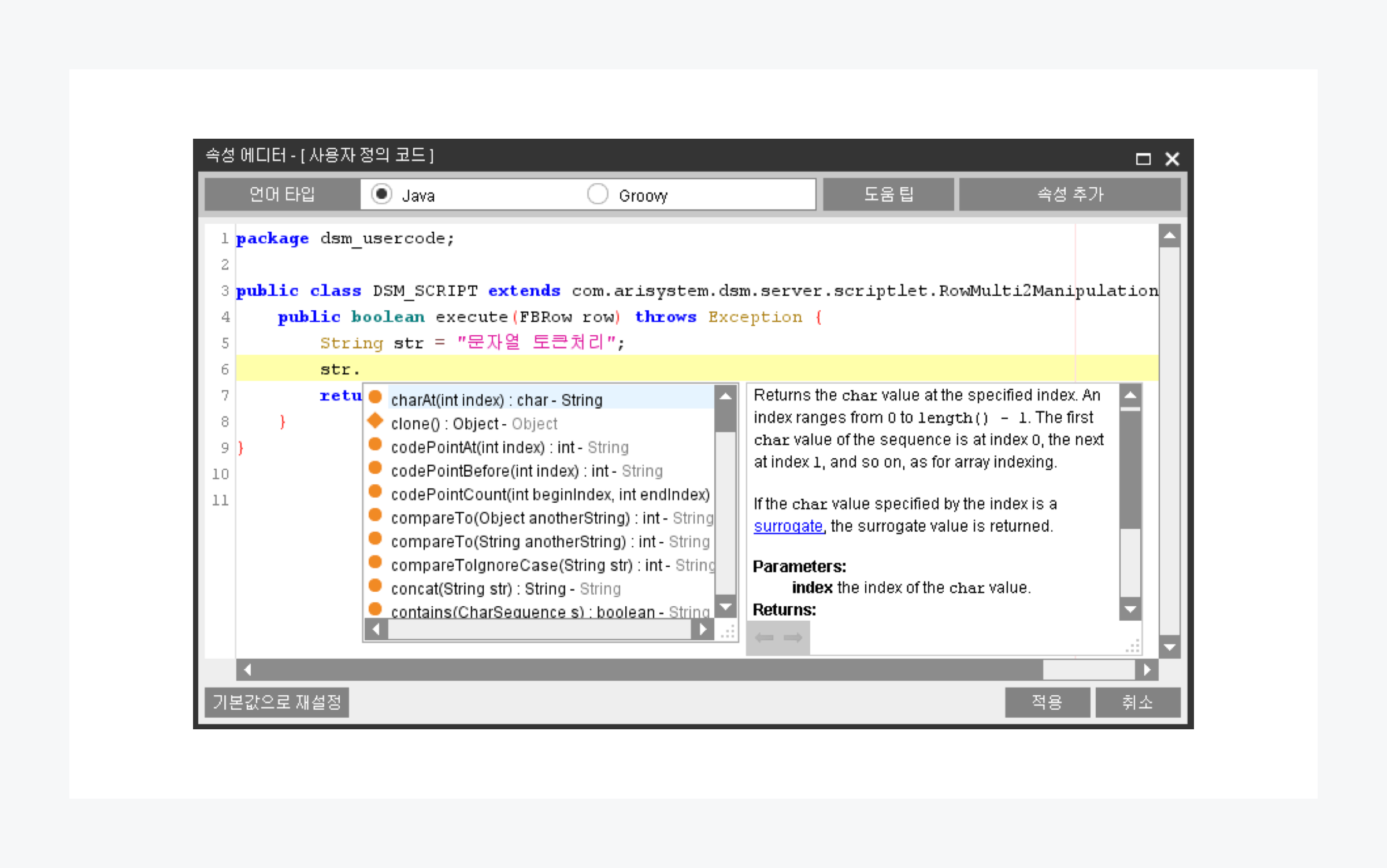Select the Java language radio button
1387x868 pixels.
point(381,194)
